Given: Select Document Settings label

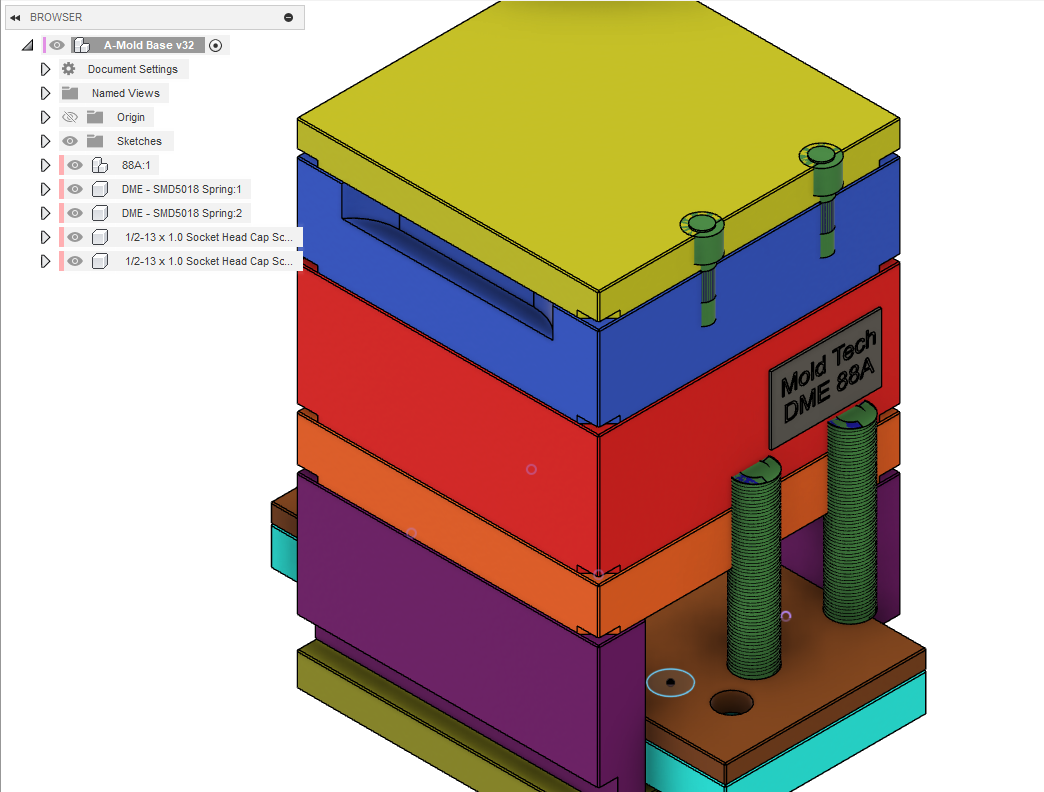Looking at the screenshot, I should [132, 69].
